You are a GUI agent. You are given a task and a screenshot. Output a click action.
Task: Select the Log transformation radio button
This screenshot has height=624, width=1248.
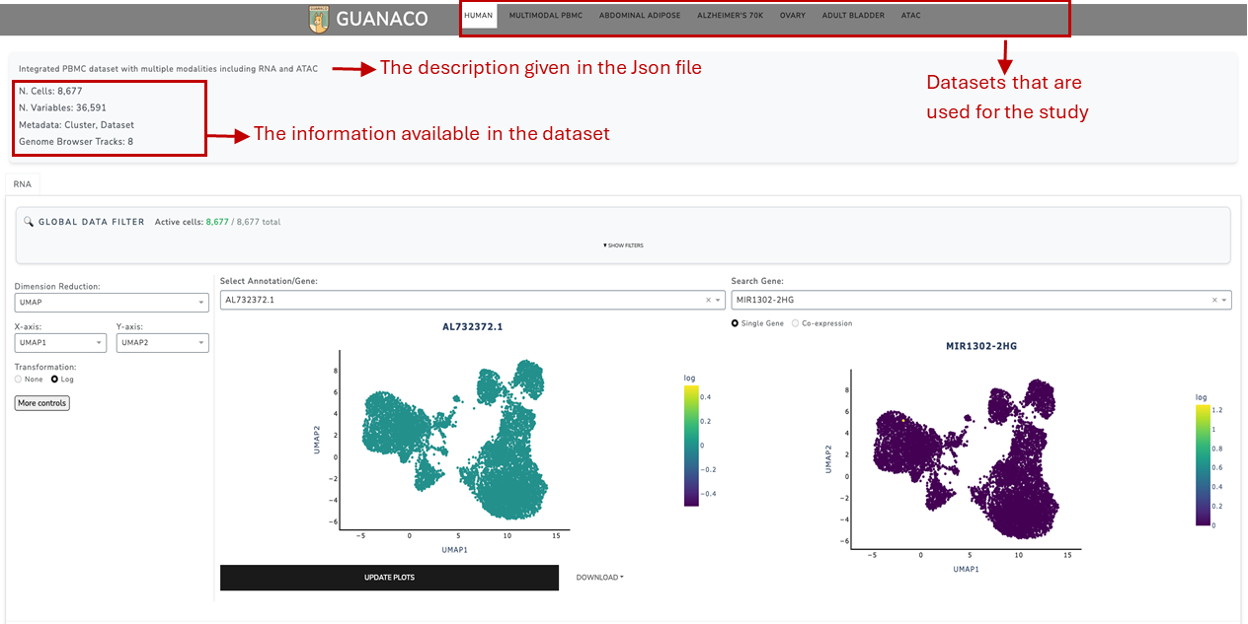point(55,380)
